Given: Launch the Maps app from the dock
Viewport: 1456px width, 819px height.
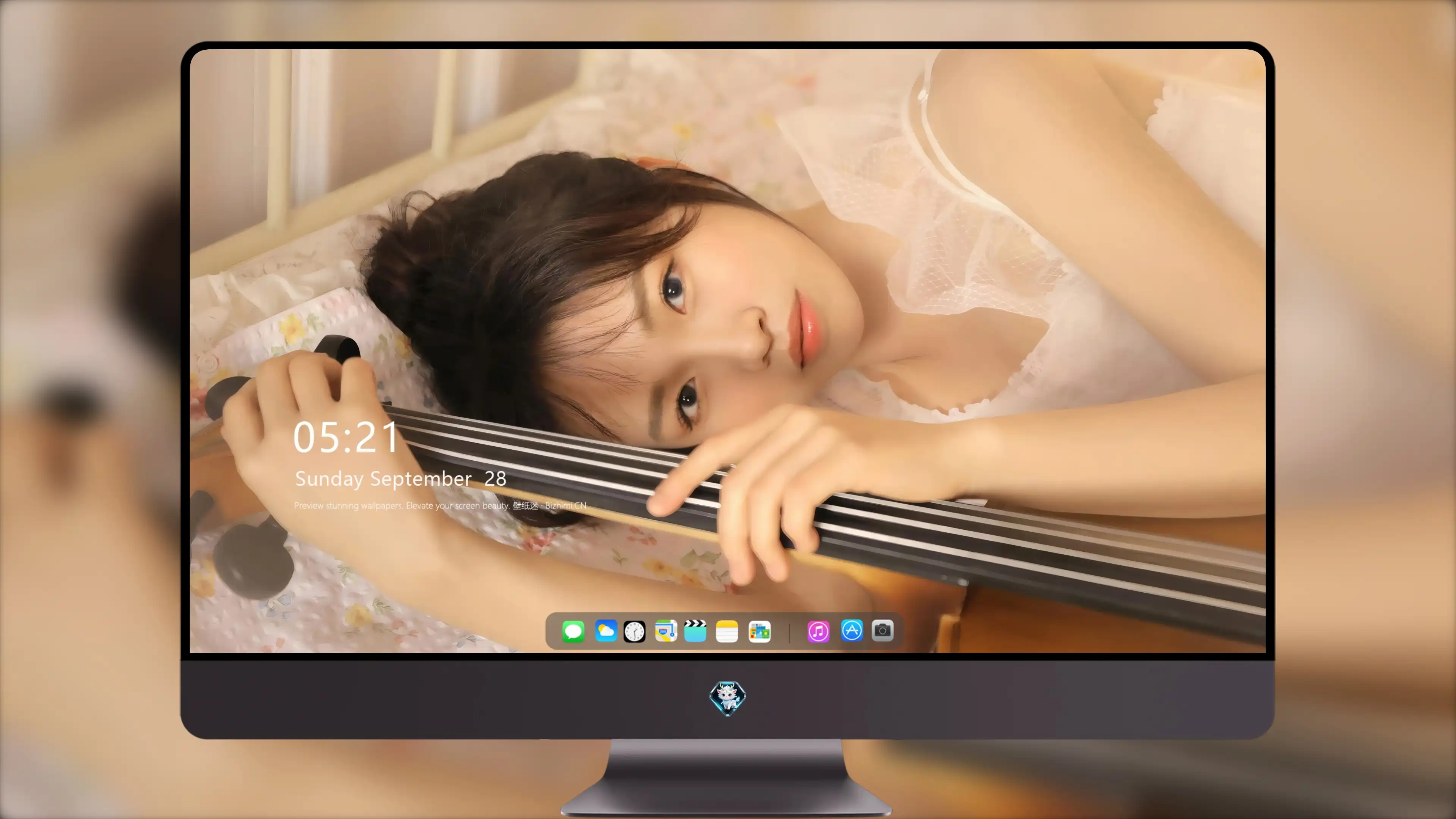Looking at the screenshot, I should click(666, 631).
